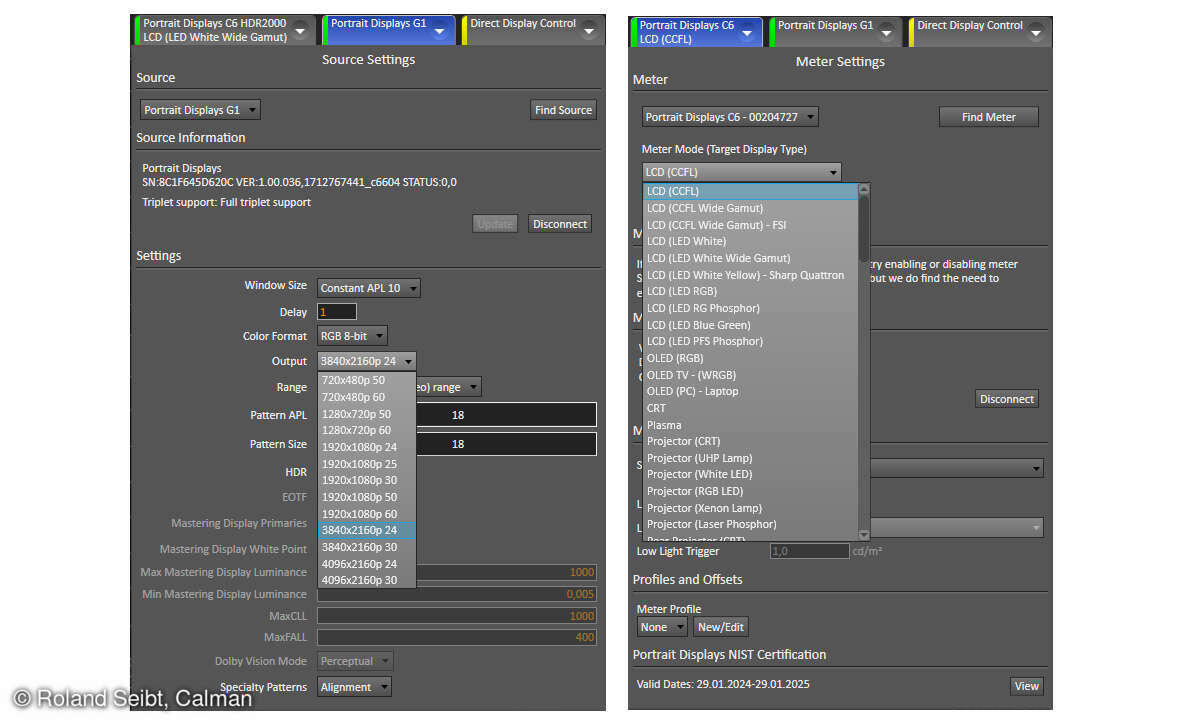Select LCD (LED White Yellow) - Sharp Quattron mode
1200x720 pixels.
[750, 275]
